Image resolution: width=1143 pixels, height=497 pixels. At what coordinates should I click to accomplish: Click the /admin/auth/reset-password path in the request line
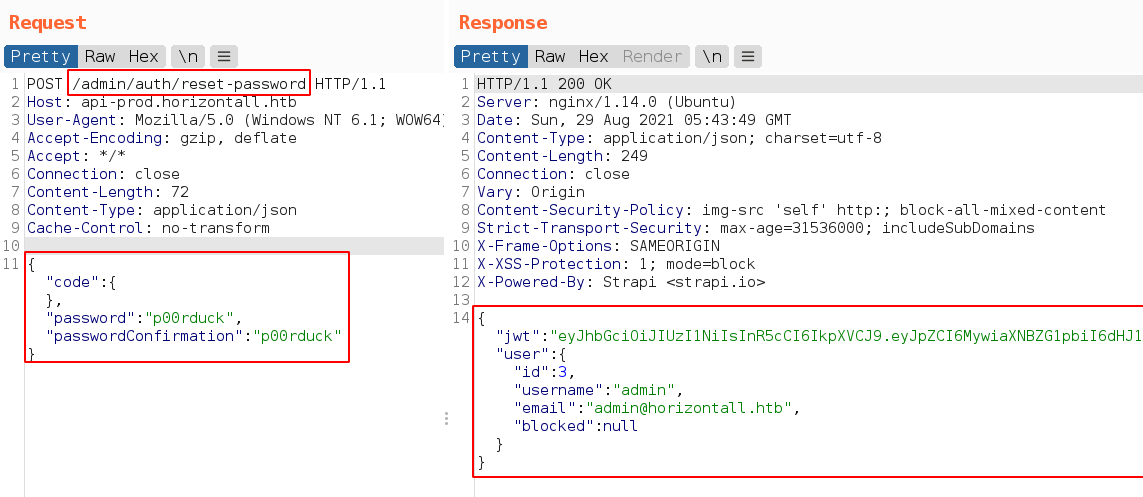(x=189, y=84)
